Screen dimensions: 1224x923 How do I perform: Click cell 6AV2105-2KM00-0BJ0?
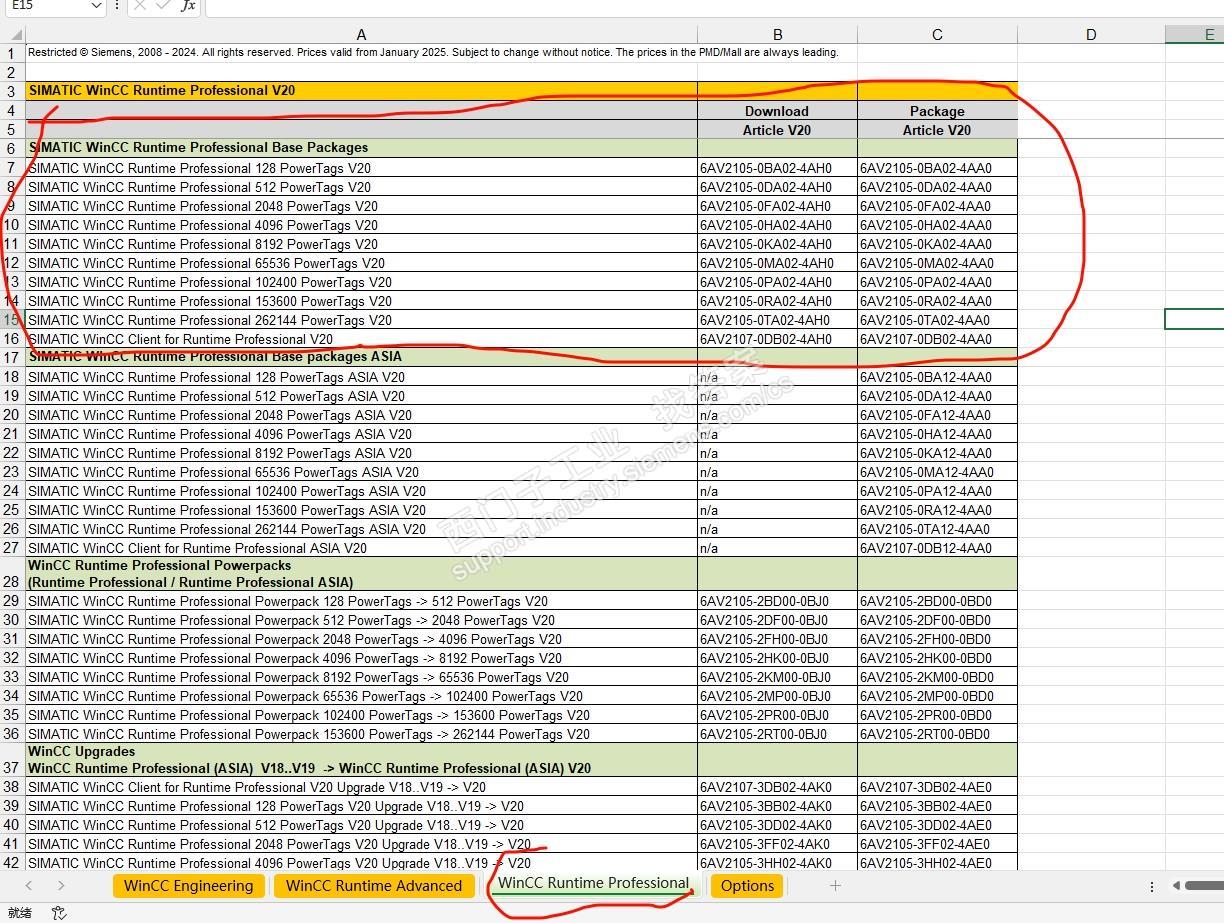point(777,677)
